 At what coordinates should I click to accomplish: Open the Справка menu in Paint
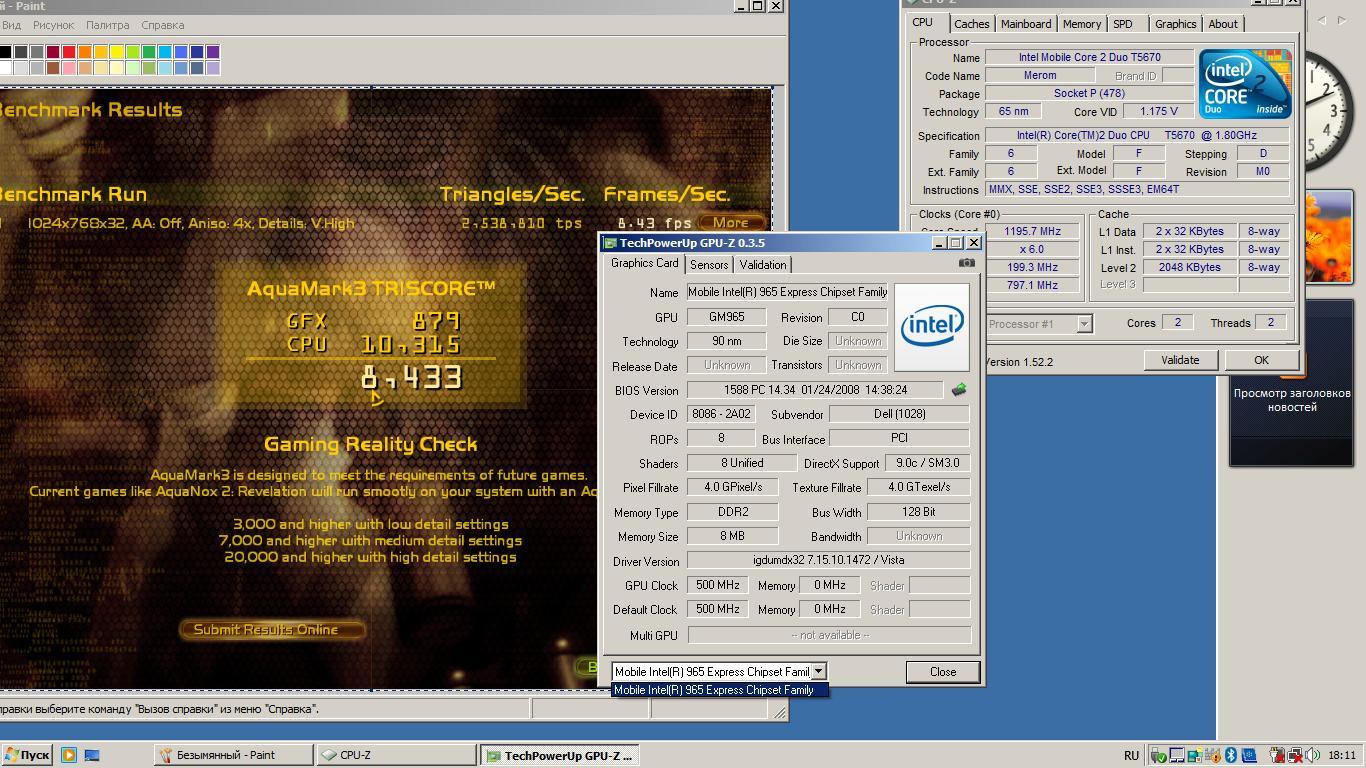pos(162,25)
